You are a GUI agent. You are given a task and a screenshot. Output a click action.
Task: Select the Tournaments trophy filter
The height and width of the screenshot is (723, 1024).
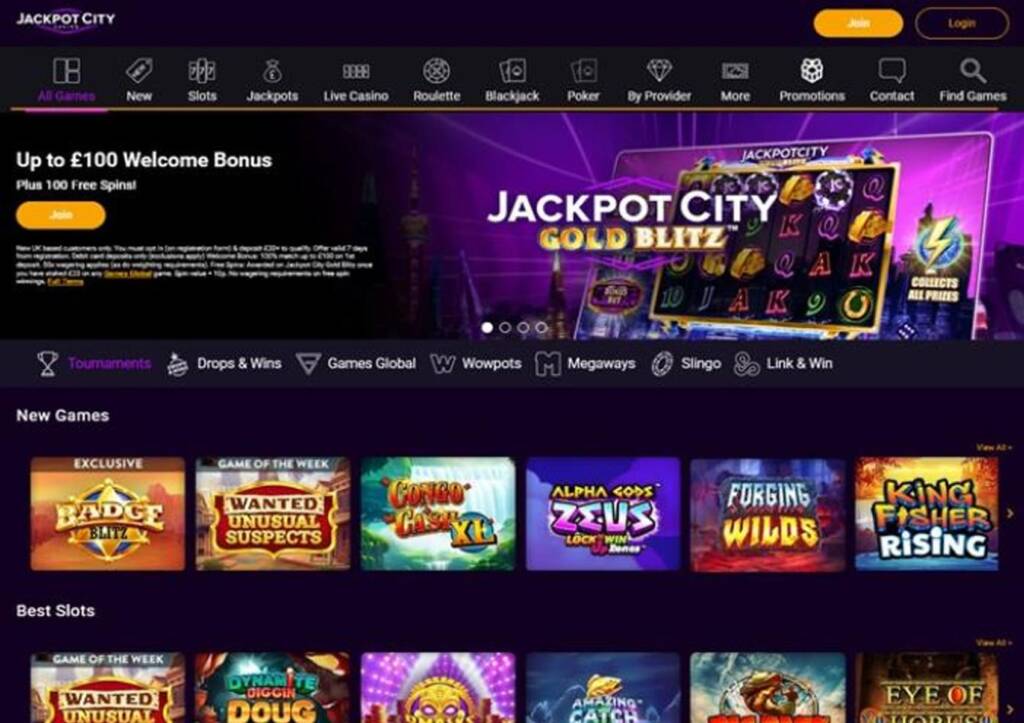click(x=93, y=363)
